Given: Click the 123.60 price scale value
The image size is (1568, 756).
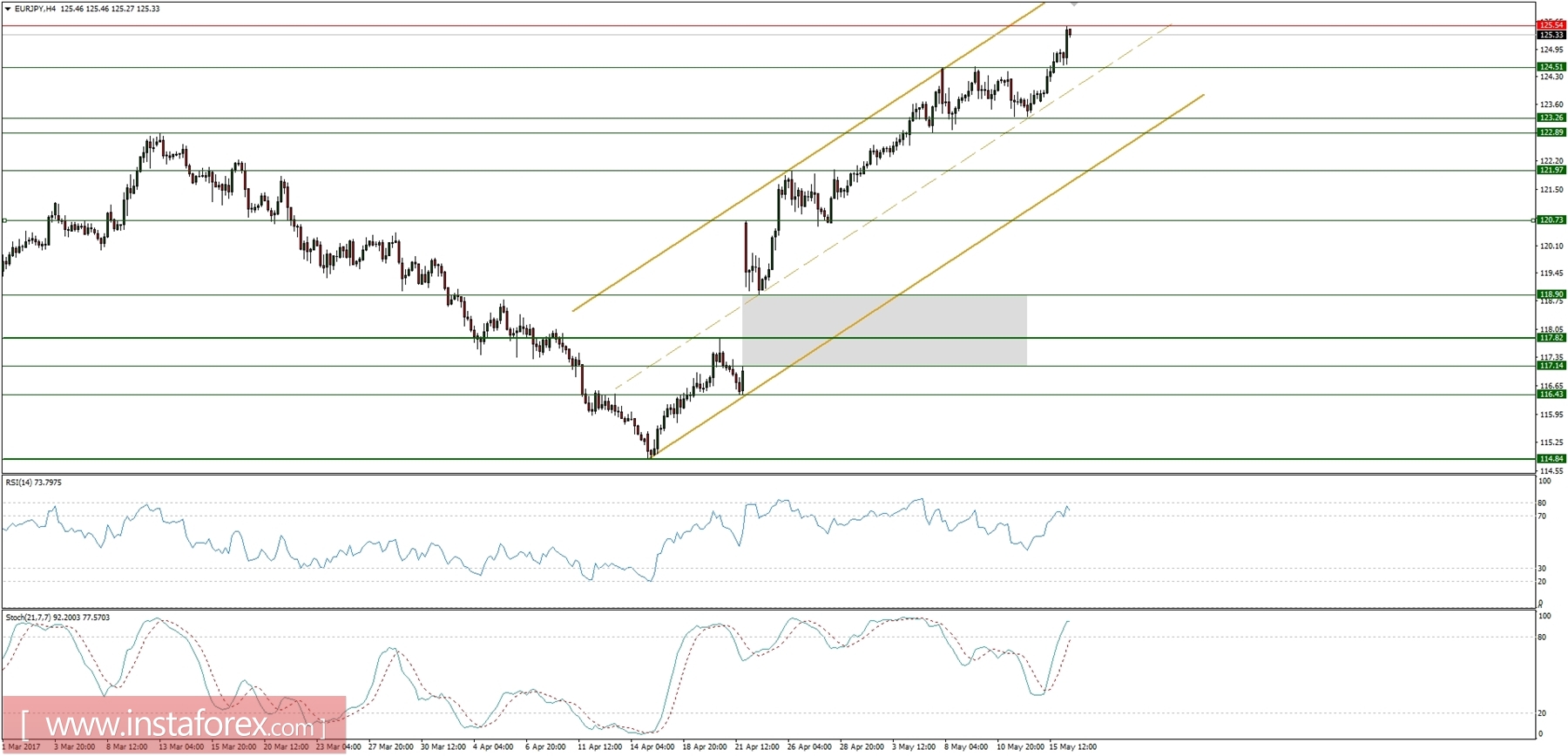Looking at the screenshot, I should pyautogui.click(x=1551, y=105).
